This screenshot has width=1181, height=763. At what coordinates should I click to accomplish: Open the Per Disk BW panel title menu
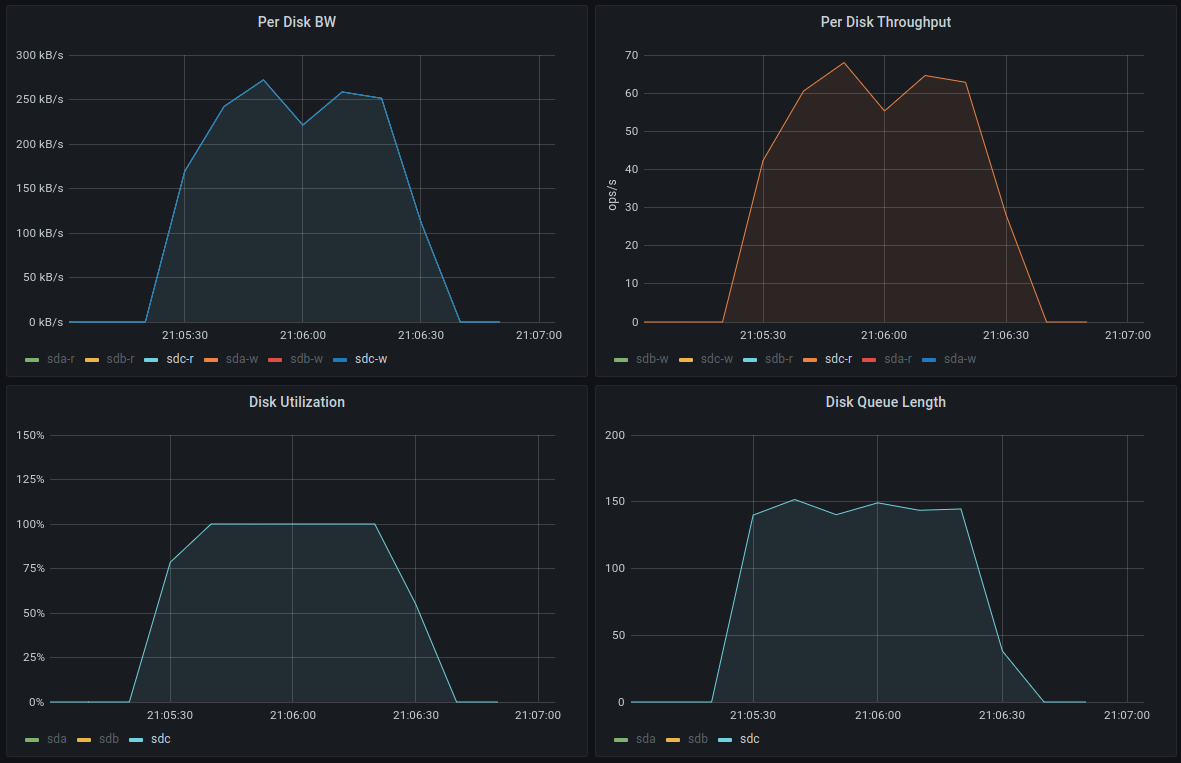coord(296,22)
